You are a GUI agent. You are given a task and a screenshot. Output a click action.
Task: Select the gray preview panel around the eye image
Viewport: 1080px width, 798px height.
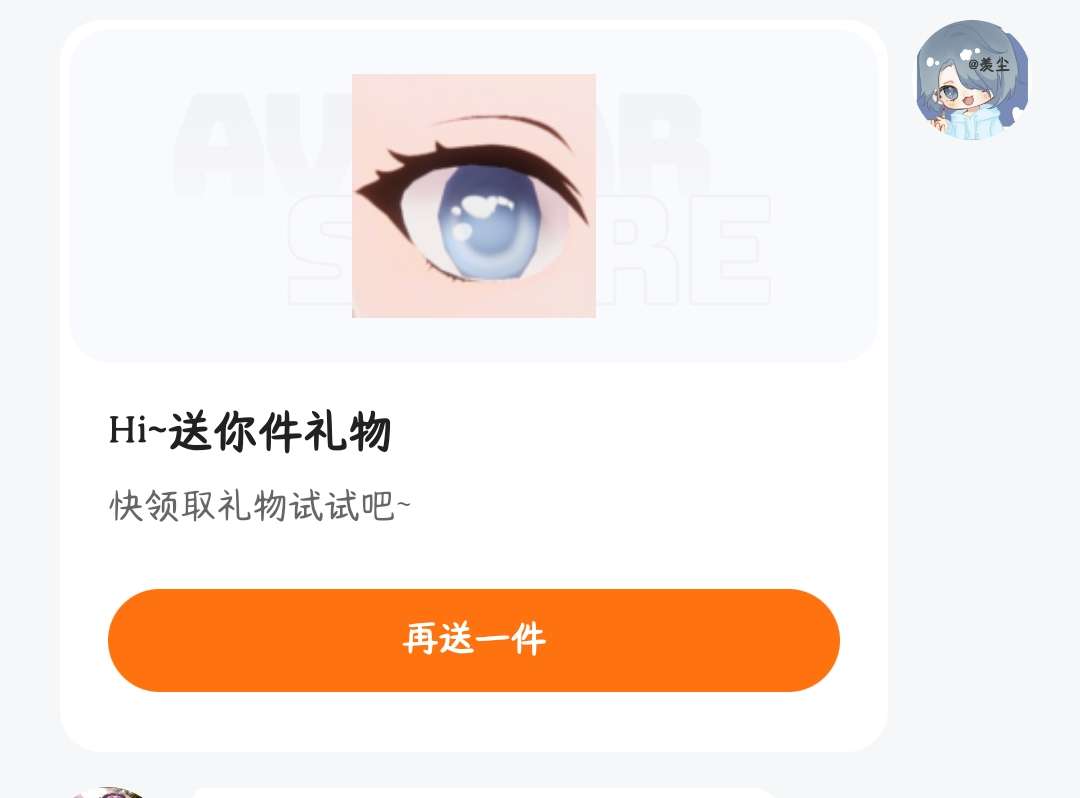click(x=474, y=196)
